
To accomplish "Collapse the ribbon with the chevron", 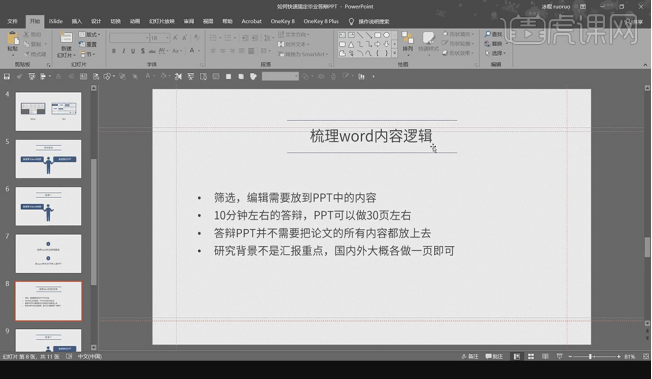I will [645, 65].
